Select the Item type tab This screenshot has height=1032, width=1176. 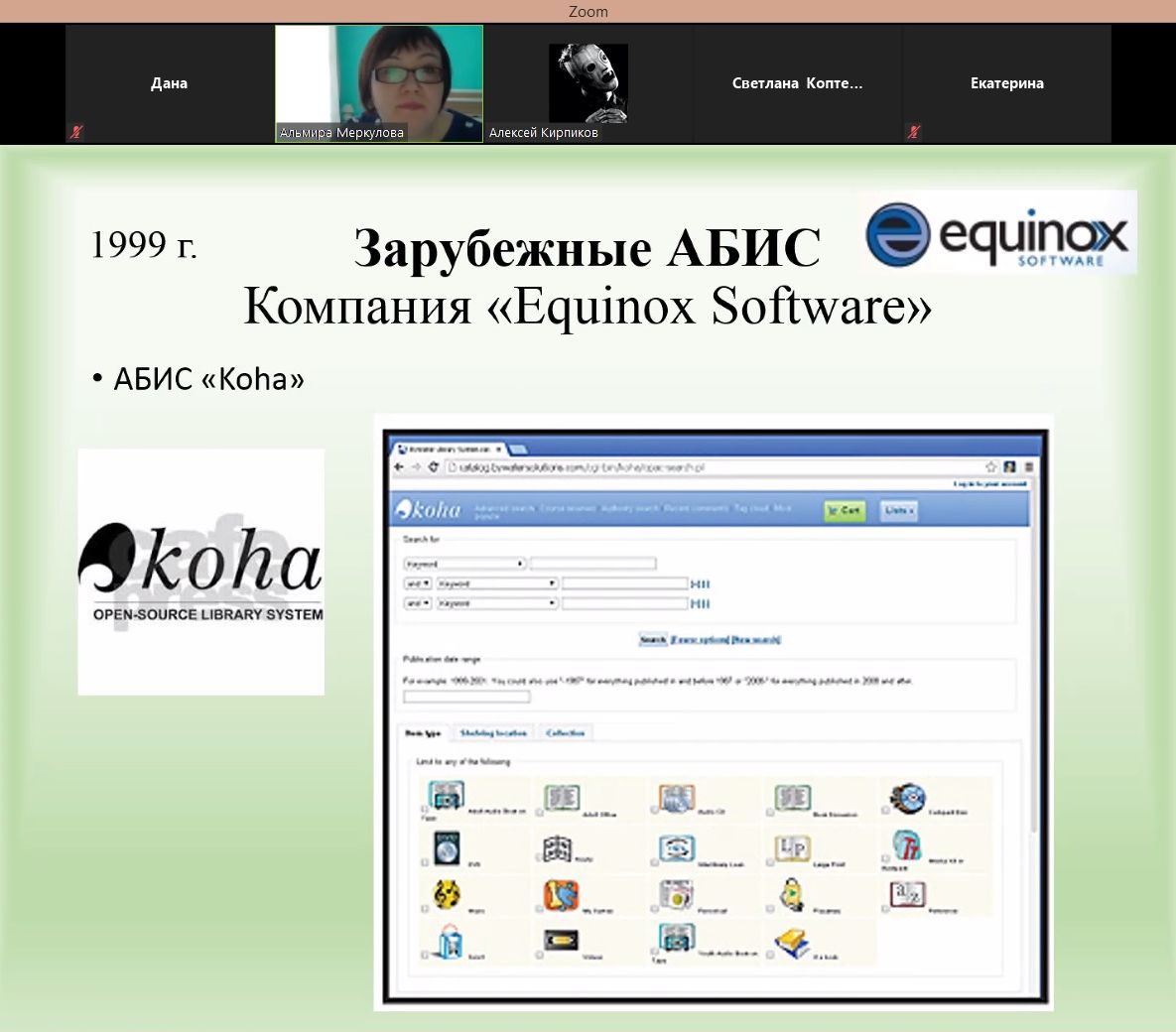click(423, 732)
